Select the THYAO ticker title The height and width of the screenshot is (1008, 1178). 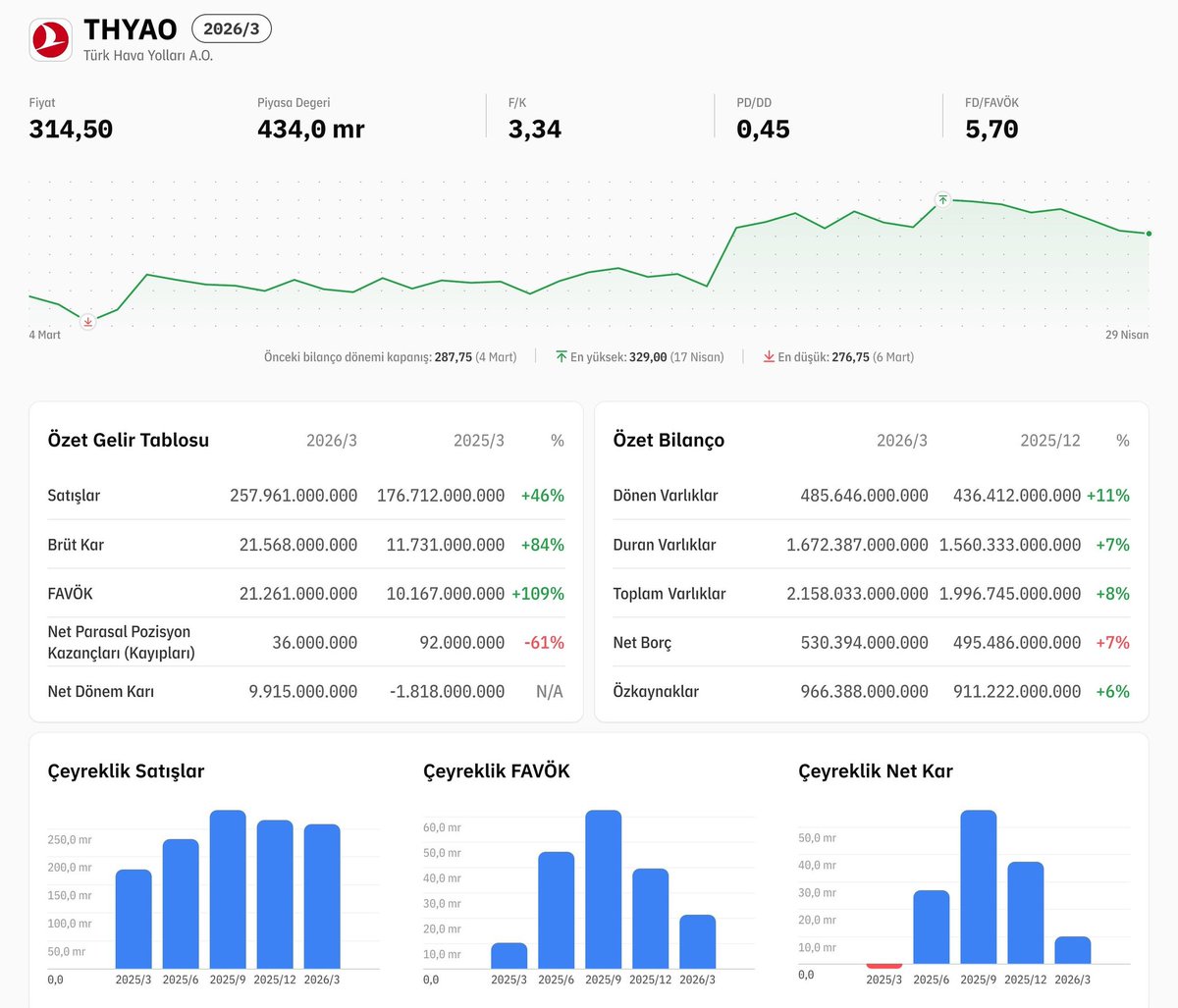[131, 29]
